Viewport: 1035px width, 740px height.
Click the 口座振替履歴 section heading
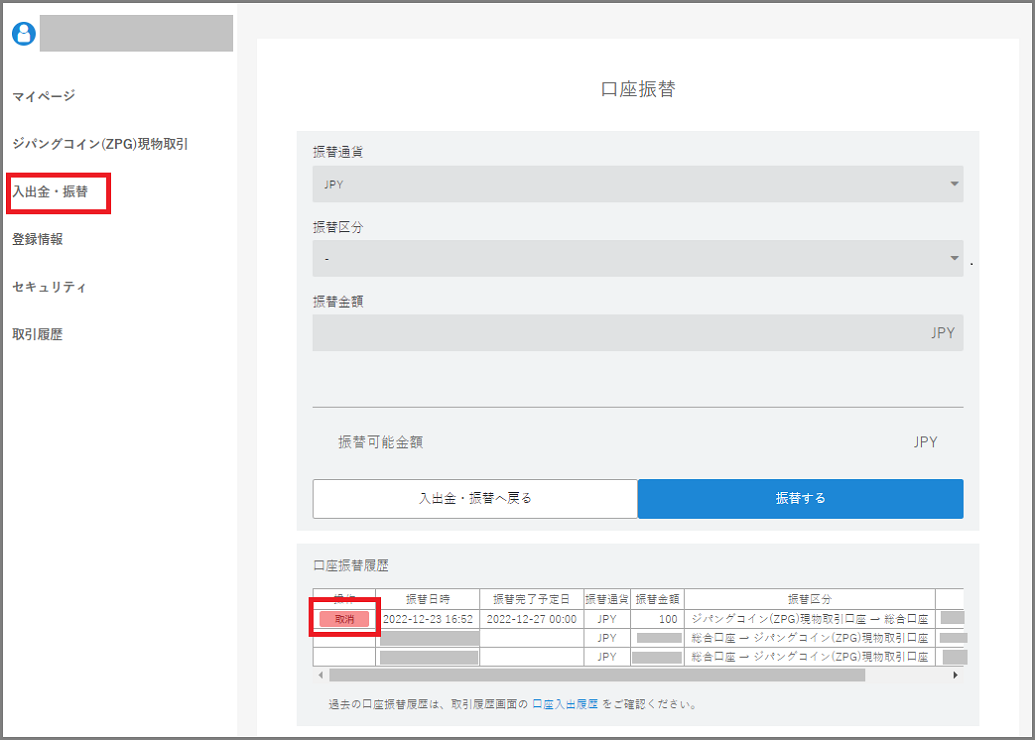[351, 566]
